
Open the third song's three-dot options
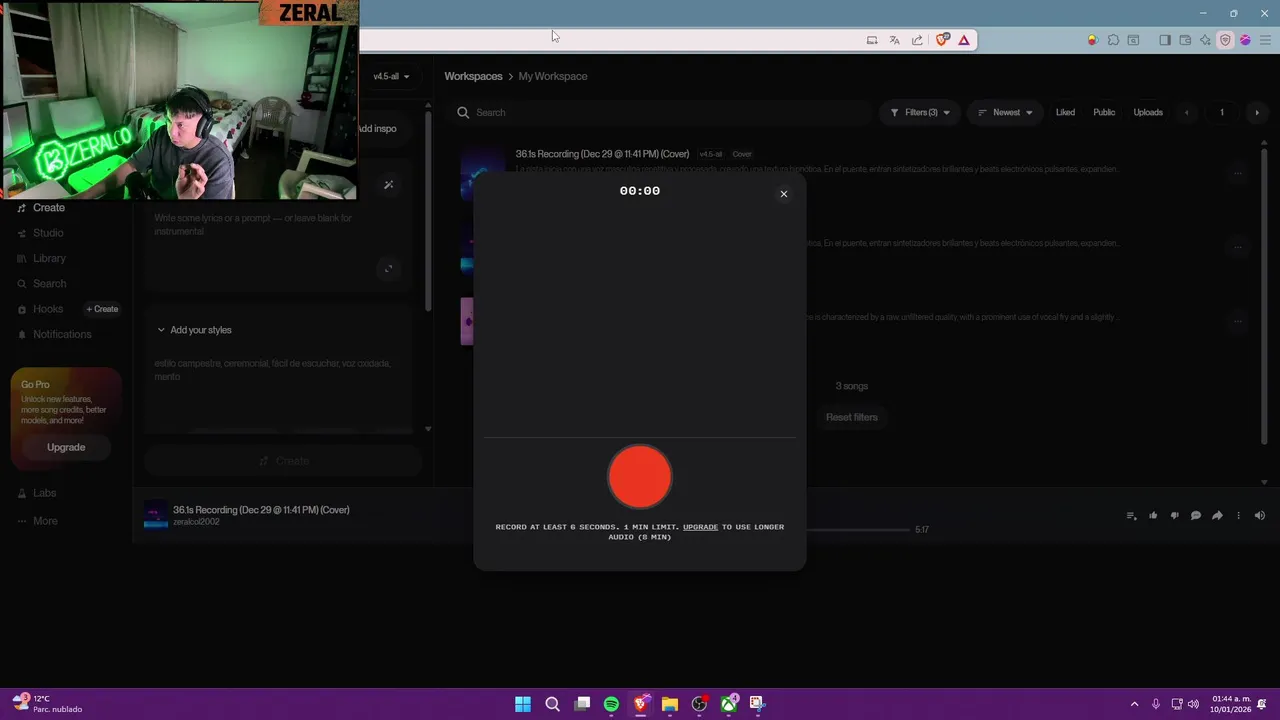click(1238, 322)
